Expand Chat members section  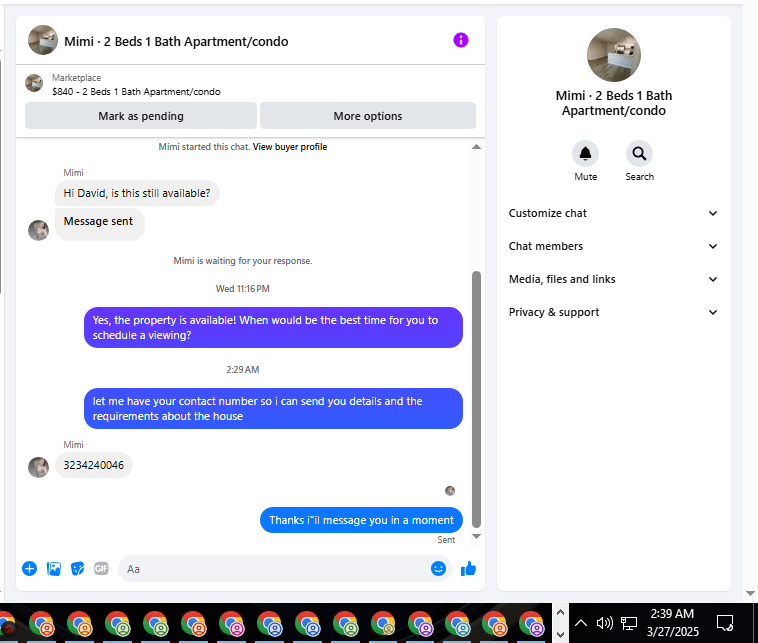click(x=613, y=246)
